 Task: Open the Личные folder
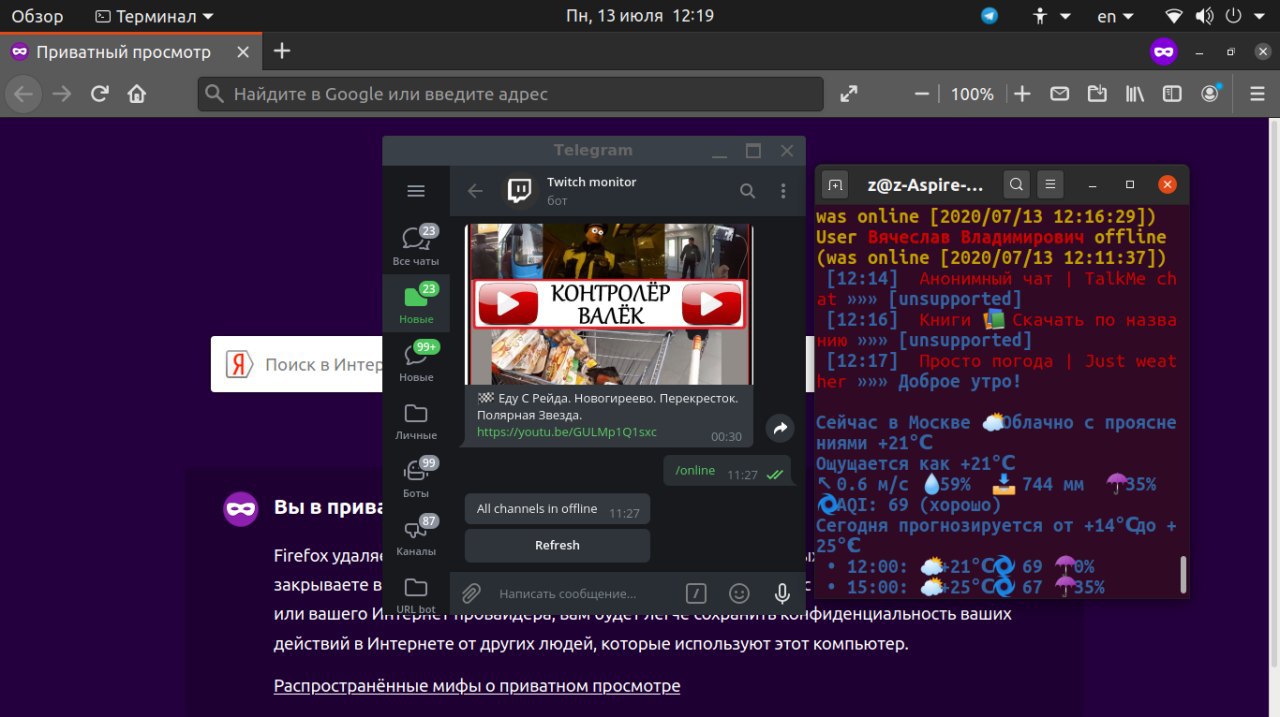416,420
